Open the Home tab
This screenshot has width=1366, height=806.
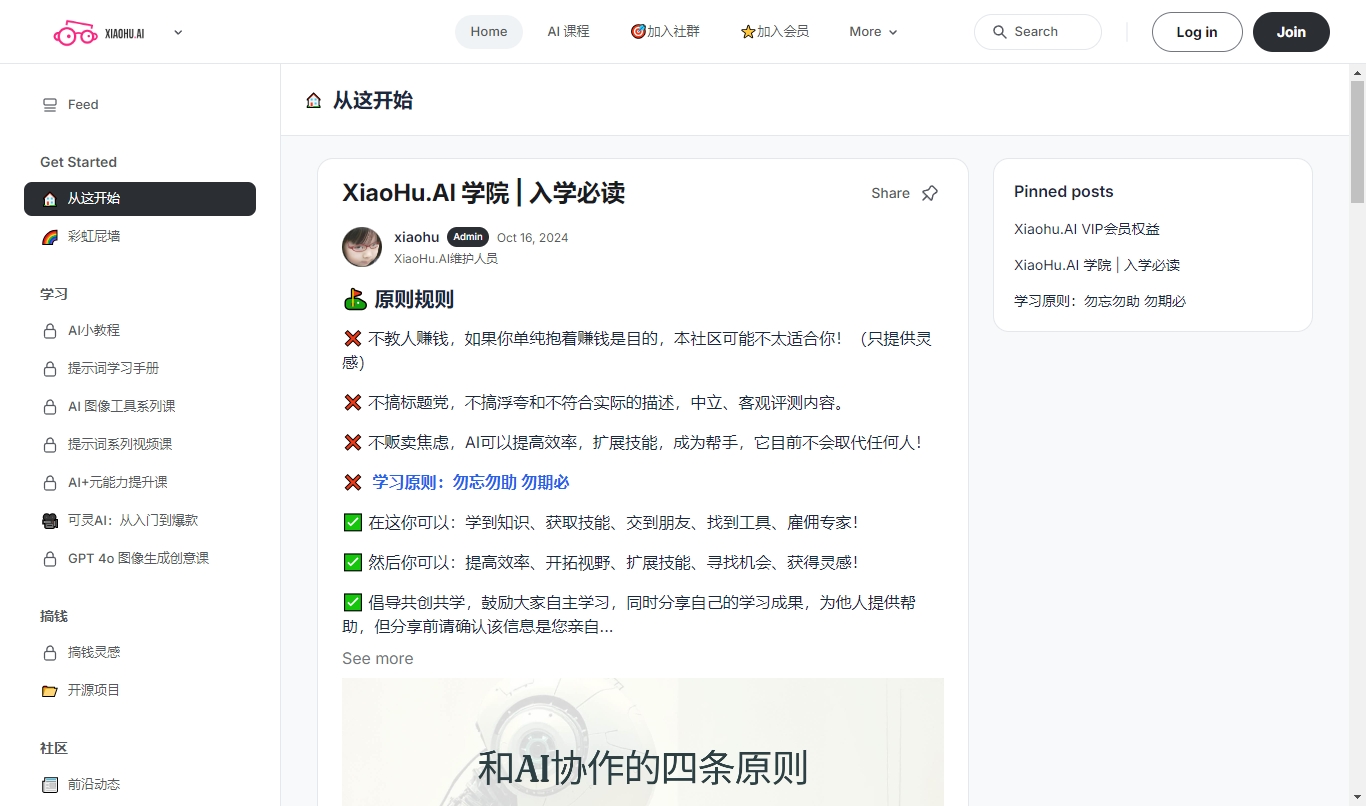[x=489, y=32]
